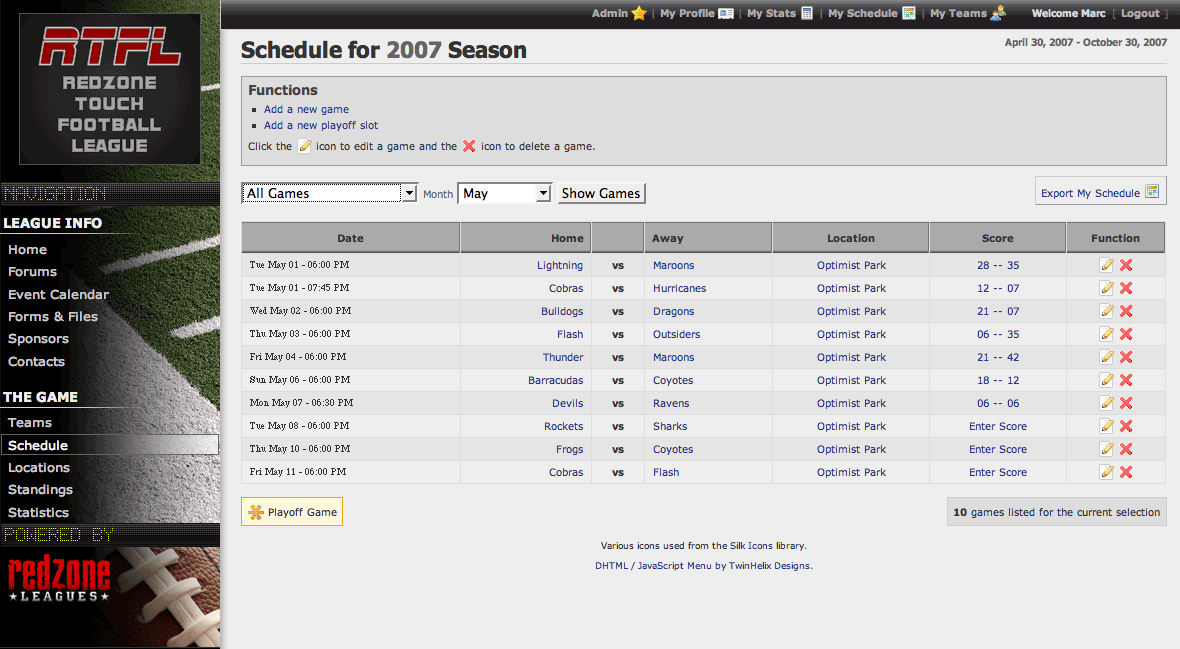The width and height of the screenshot is (1180, 649).
Task: Select Teams in the sidebar menu
Action: [x=30, y=423]
